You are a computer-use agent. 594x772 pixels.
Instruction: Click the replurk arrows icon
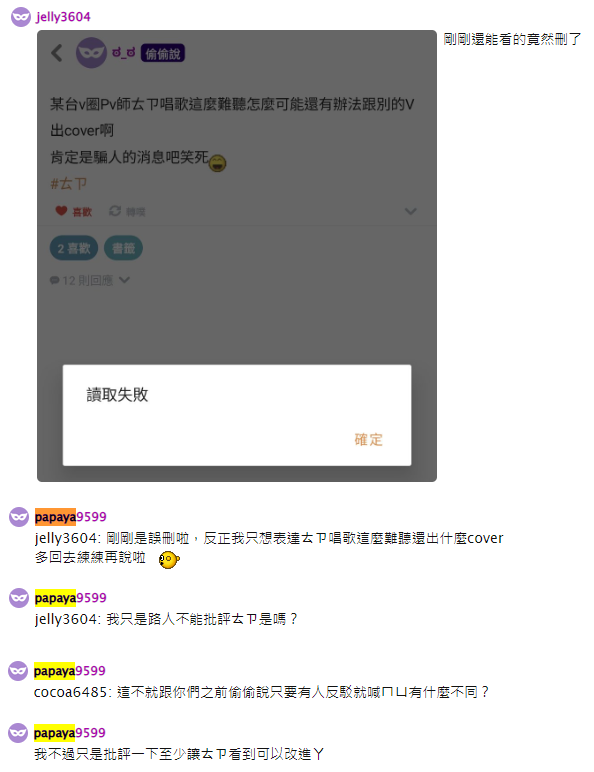[115, 211]
